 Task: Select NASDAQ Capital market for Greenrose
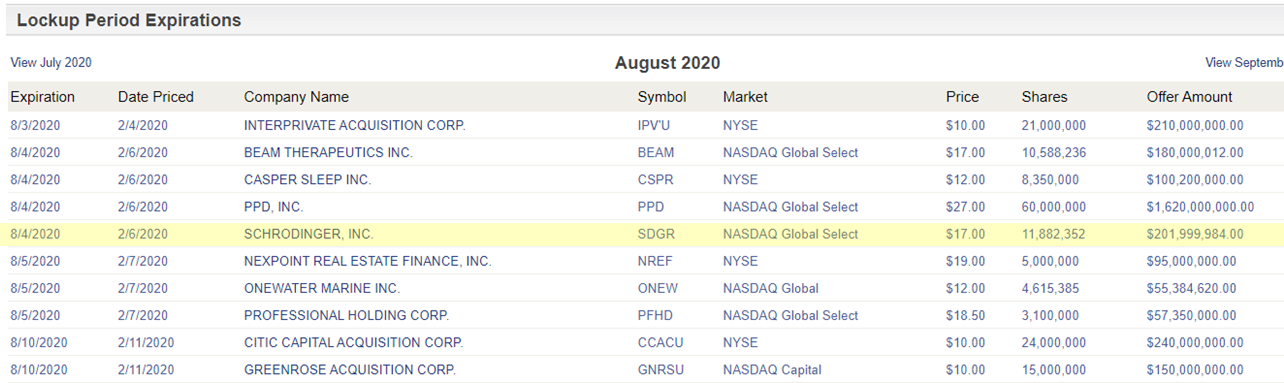(x=772, y=369)
